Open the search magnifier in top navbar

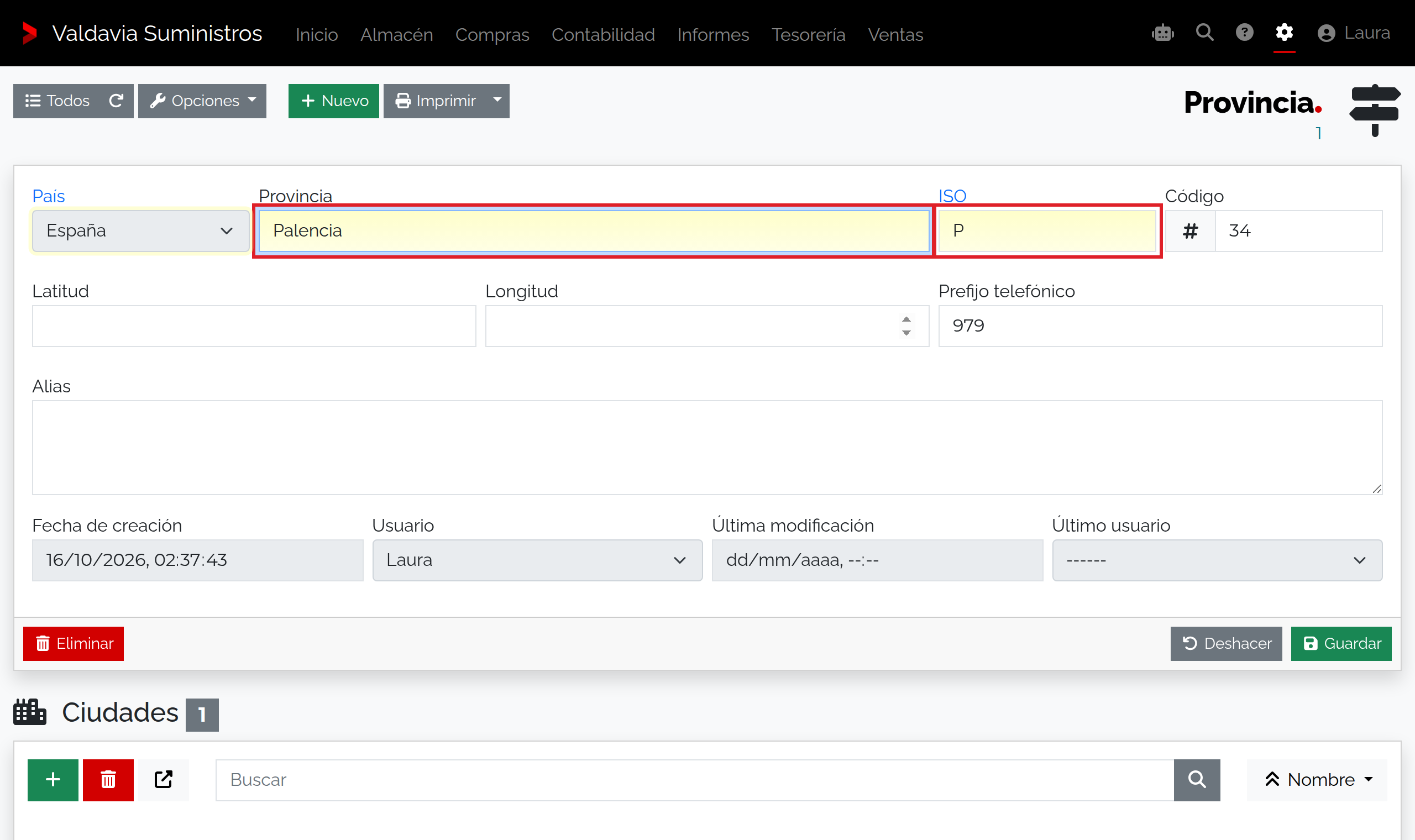click(x=1204, y=33)
